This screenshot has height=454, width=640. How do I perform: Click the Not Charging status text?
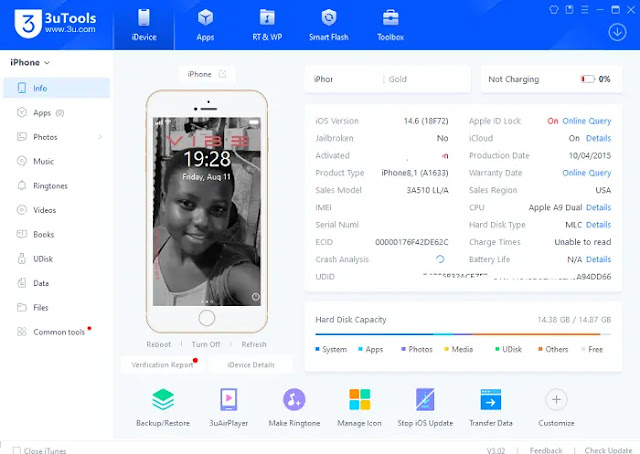coord(513,79)
